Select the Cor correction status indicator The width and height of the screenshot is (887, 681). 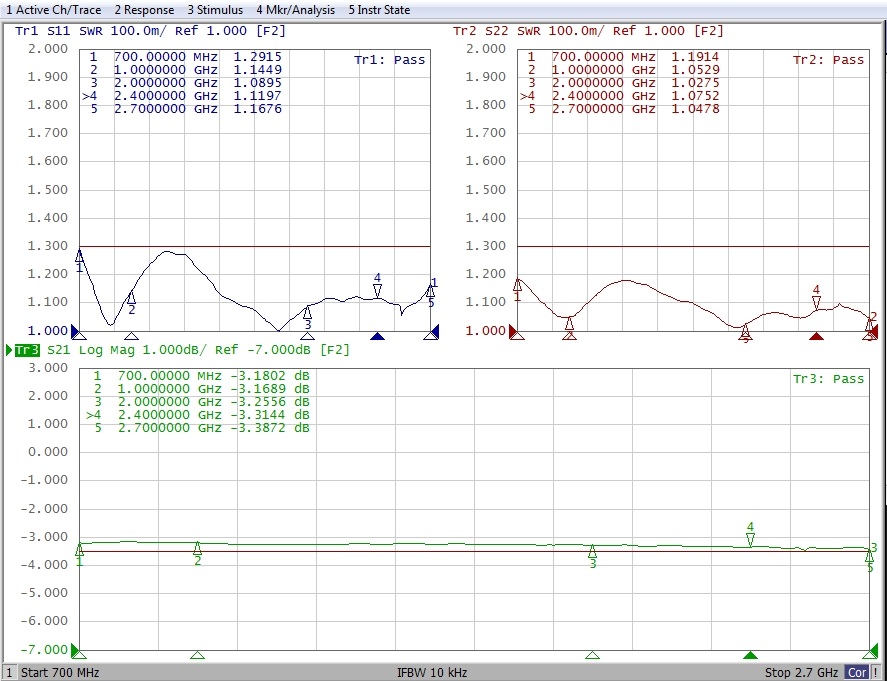pyautogui.click(x=855, y=673)
